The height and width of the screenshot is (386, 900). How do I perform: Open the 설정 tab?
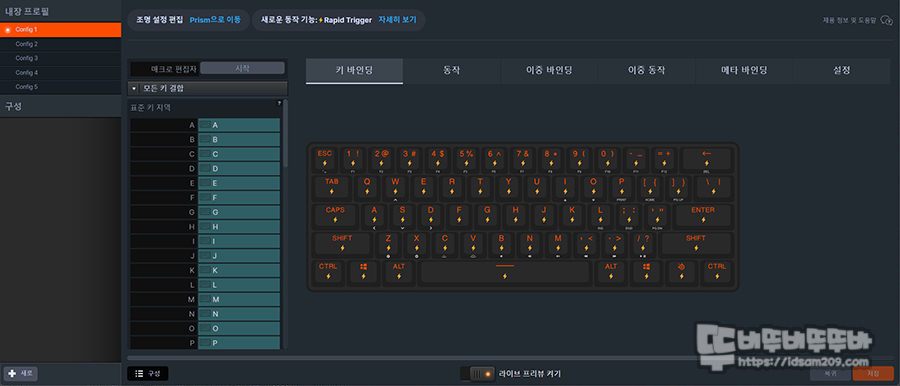click(x=841, y=71)
